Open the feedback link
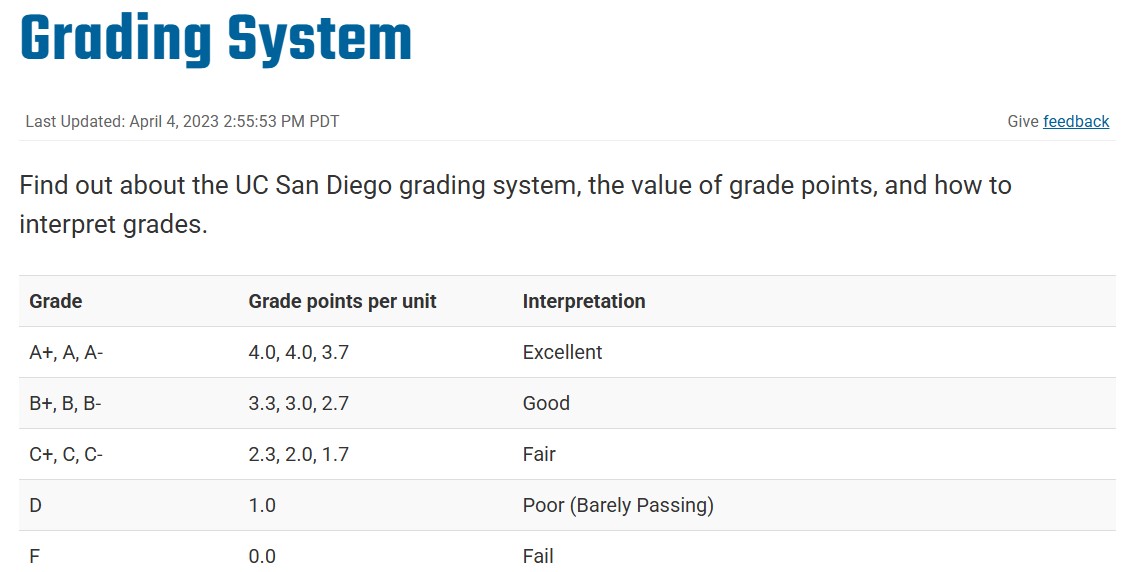 [1076, 122]
